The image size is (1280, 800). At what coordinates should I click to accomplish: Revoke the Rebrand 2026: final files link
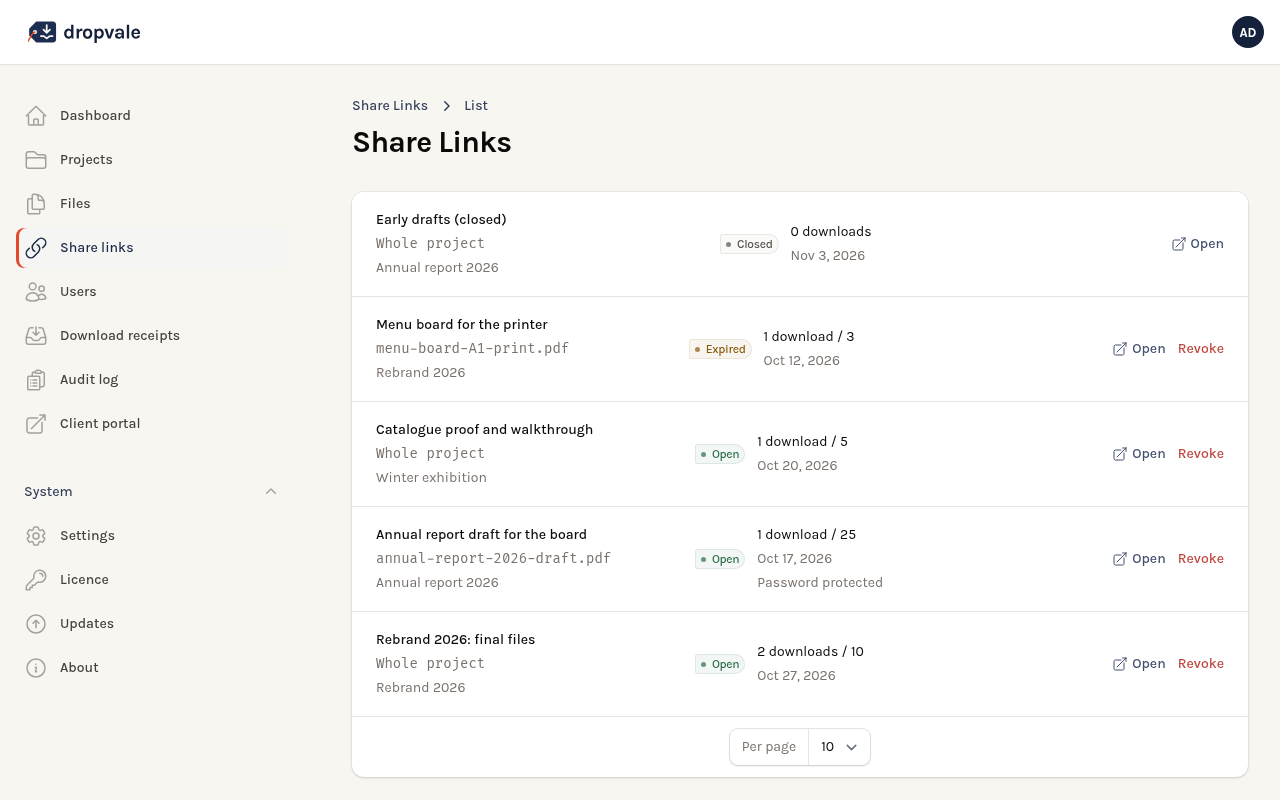click(x=1201, y=664)
